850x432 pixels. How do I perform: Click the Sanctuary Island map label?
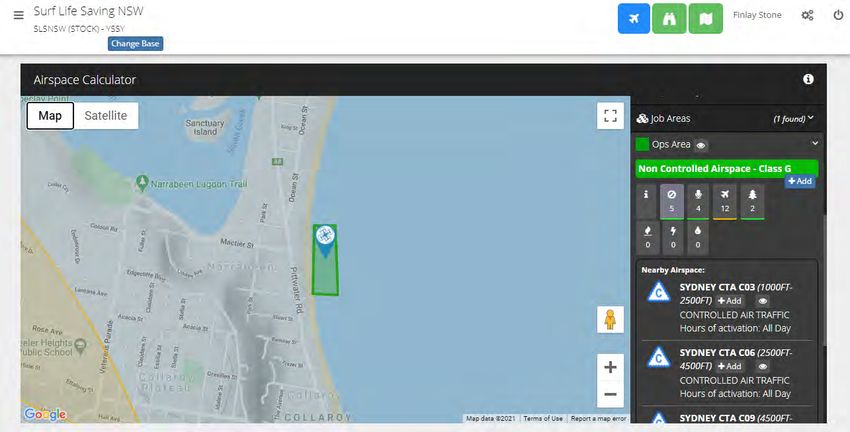(205, 127)
